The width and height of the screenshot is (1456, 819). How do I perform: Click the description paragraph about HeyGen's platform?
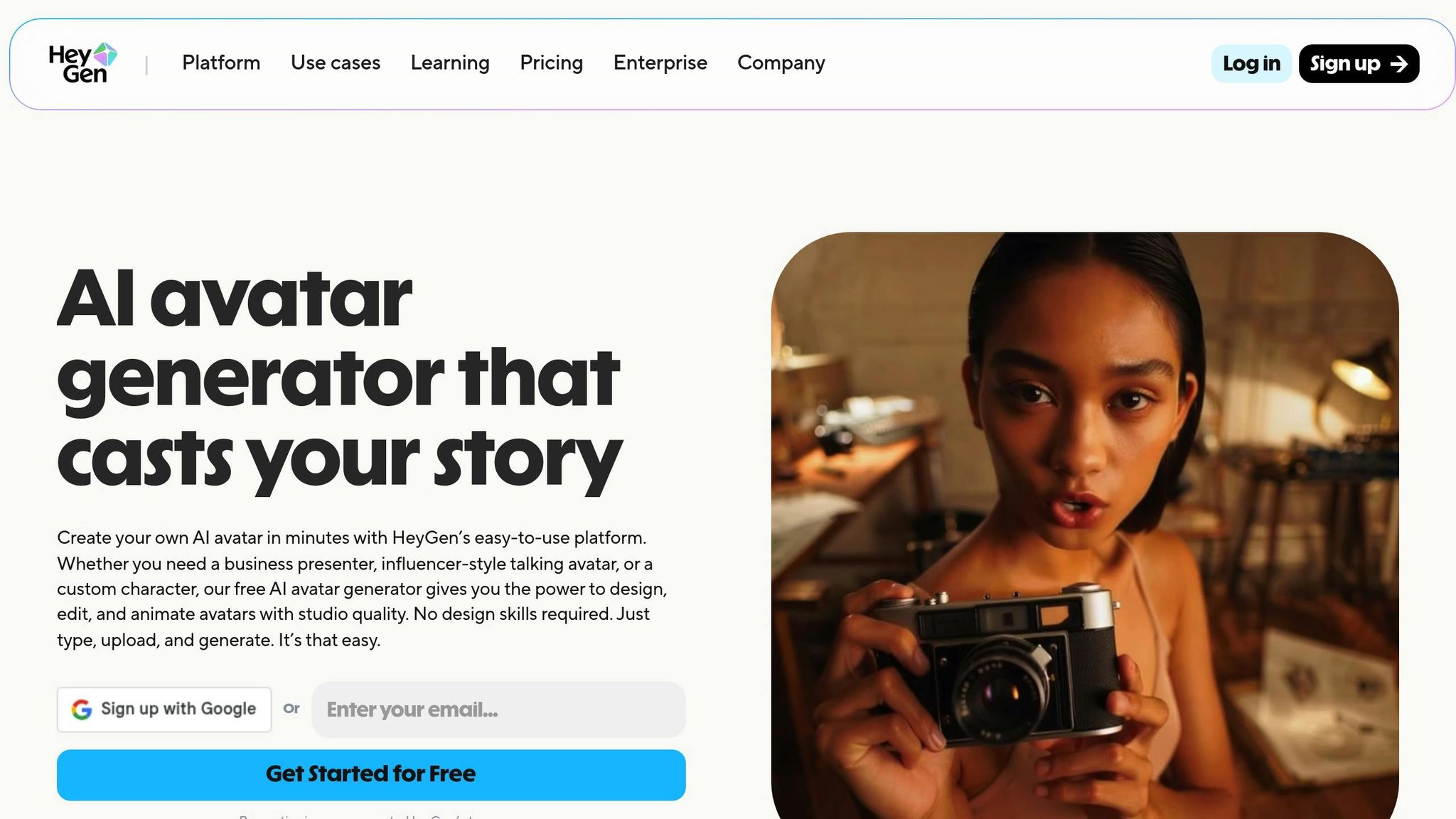[362, 589]
